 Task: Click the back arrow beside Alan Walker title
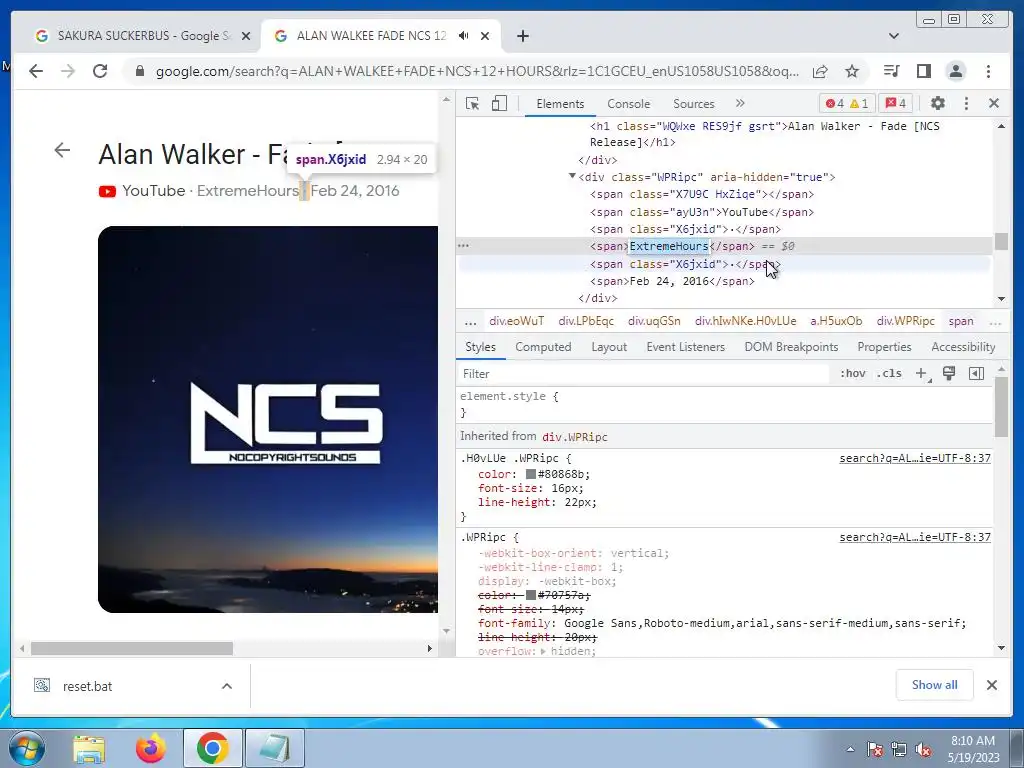62,150
